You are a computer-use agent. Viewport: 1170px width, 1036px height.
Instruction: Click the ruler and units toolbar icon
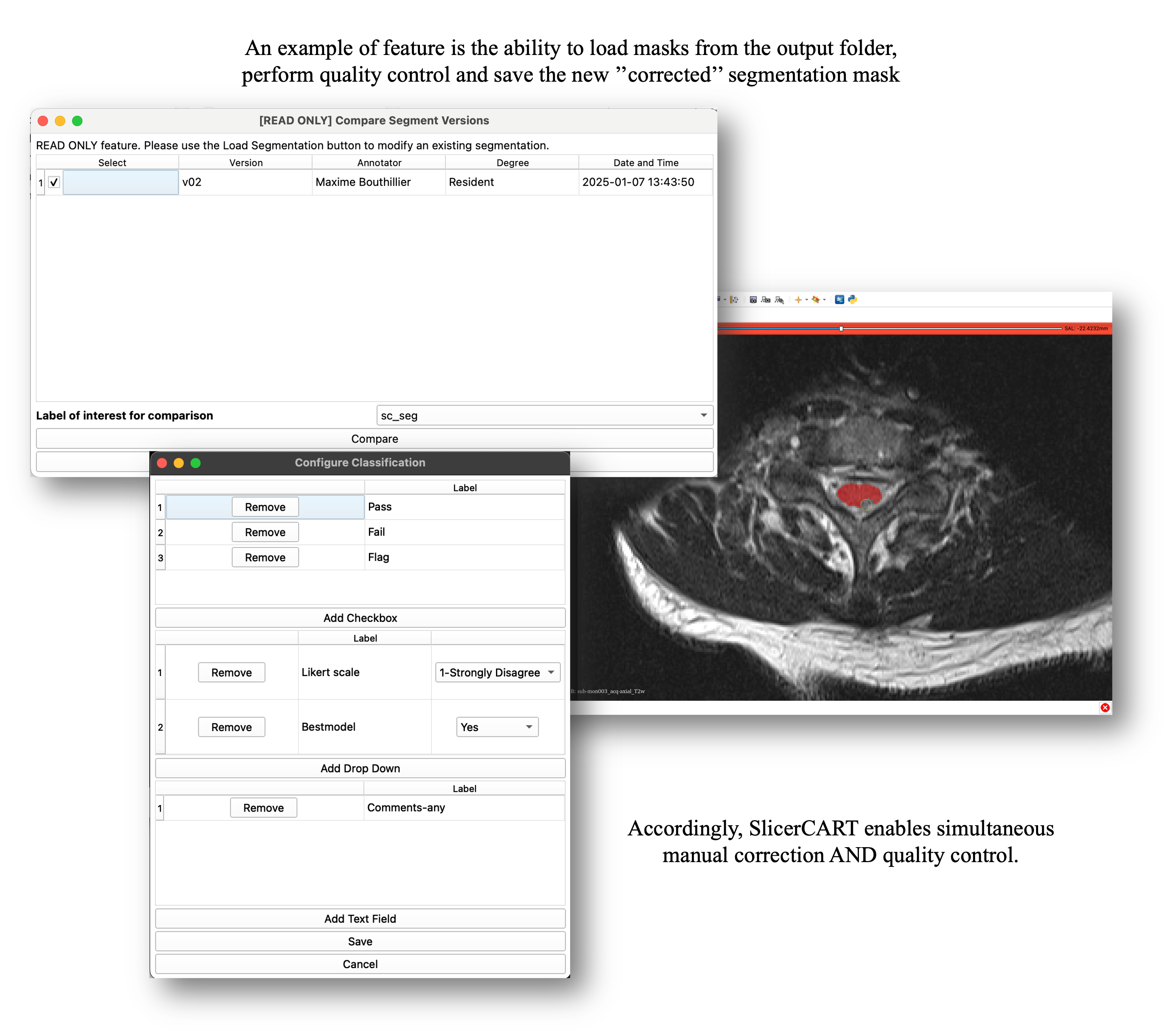point(734,299)
